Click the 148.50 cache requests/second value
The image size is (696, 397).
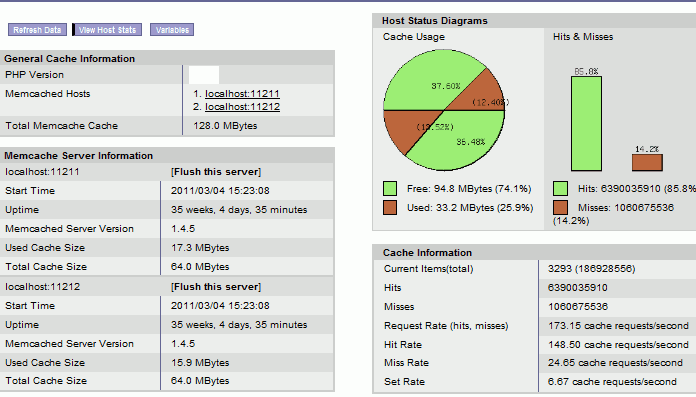(618, 345)
